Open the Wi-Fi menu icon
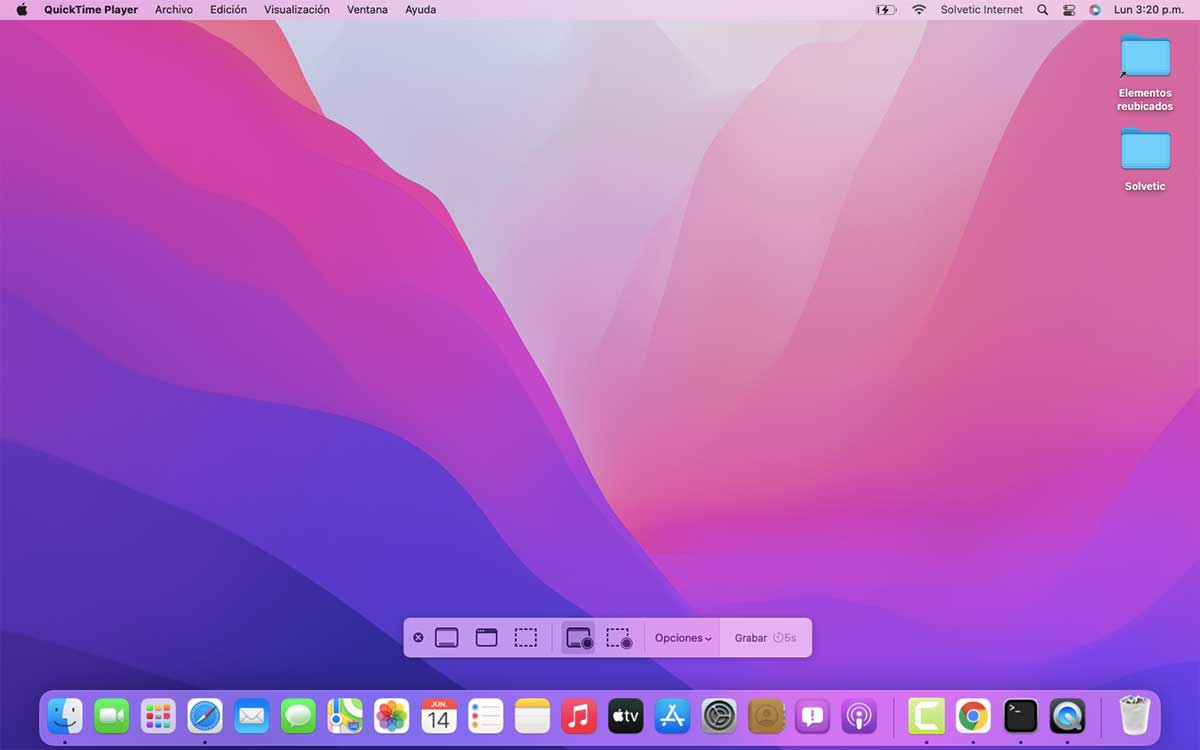Screen dimensions: 1200x750 pyautogui.click(x=919, y=10)
